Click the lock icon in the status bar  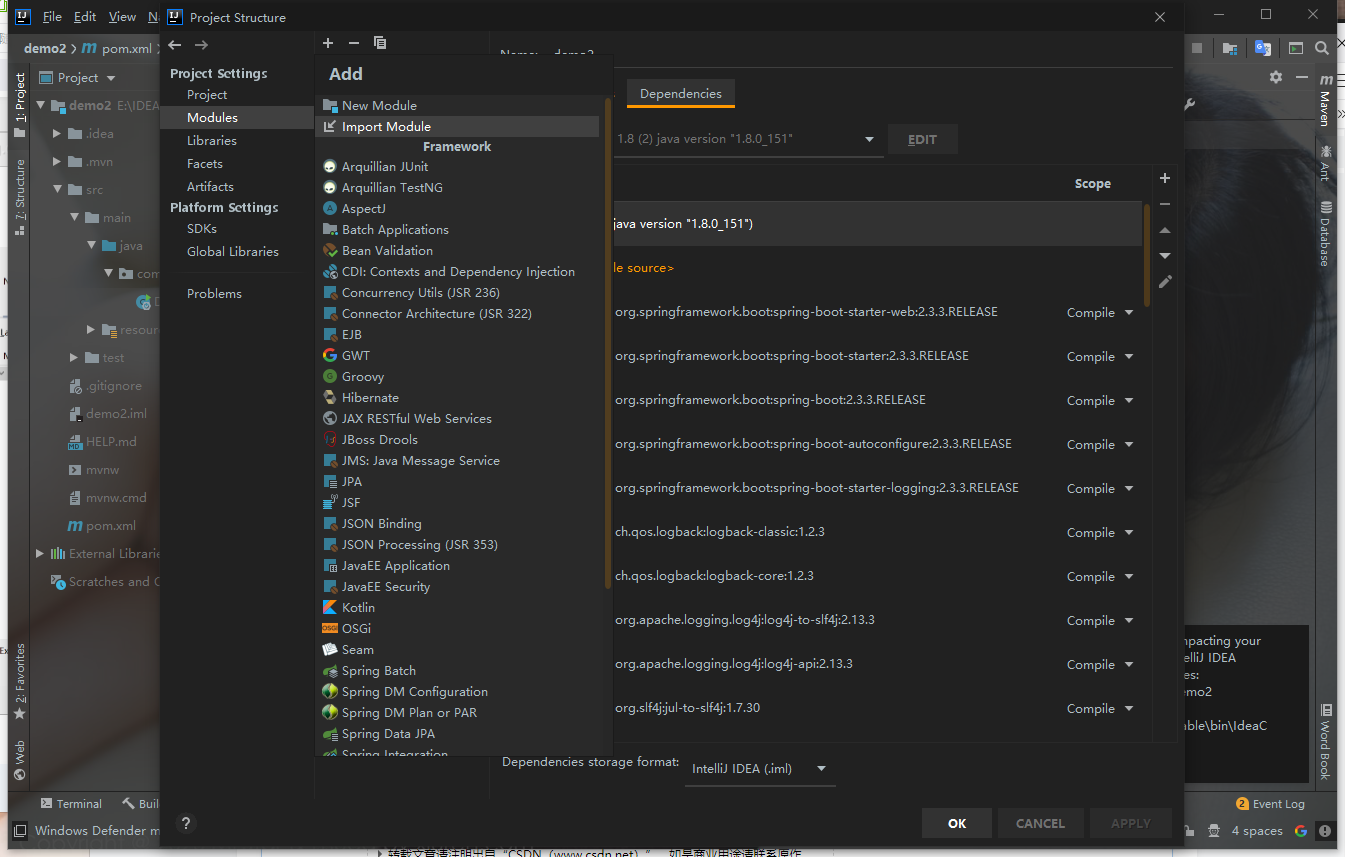coord(1189,830)
